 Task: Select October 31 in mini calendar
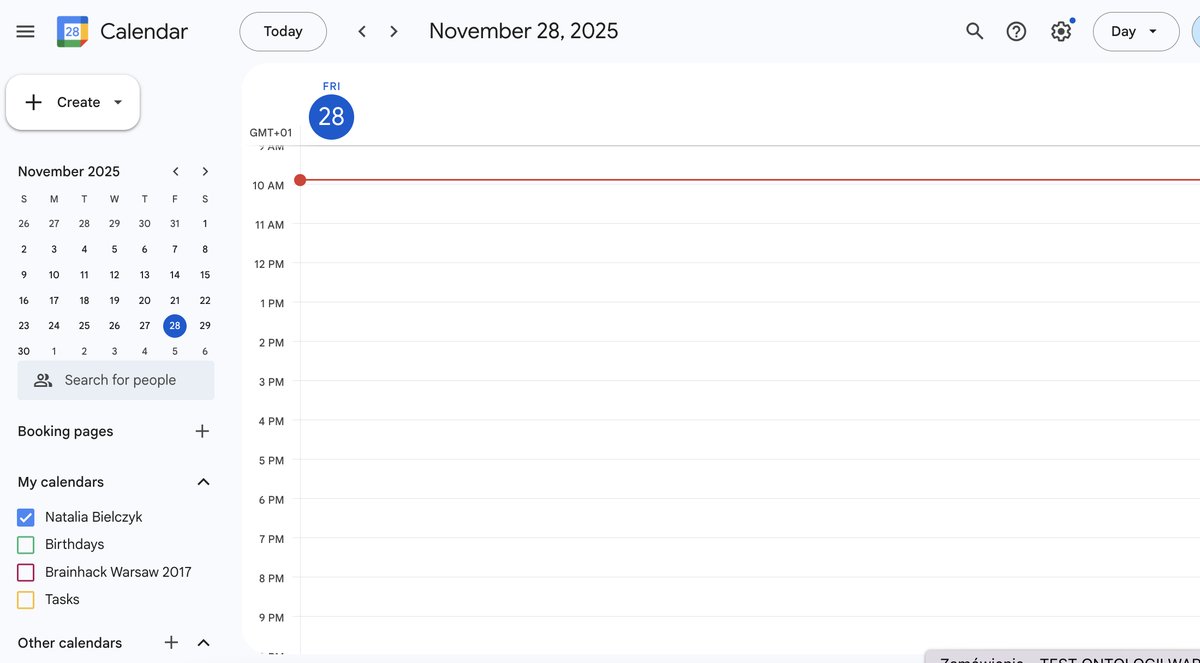coord(175,224)
